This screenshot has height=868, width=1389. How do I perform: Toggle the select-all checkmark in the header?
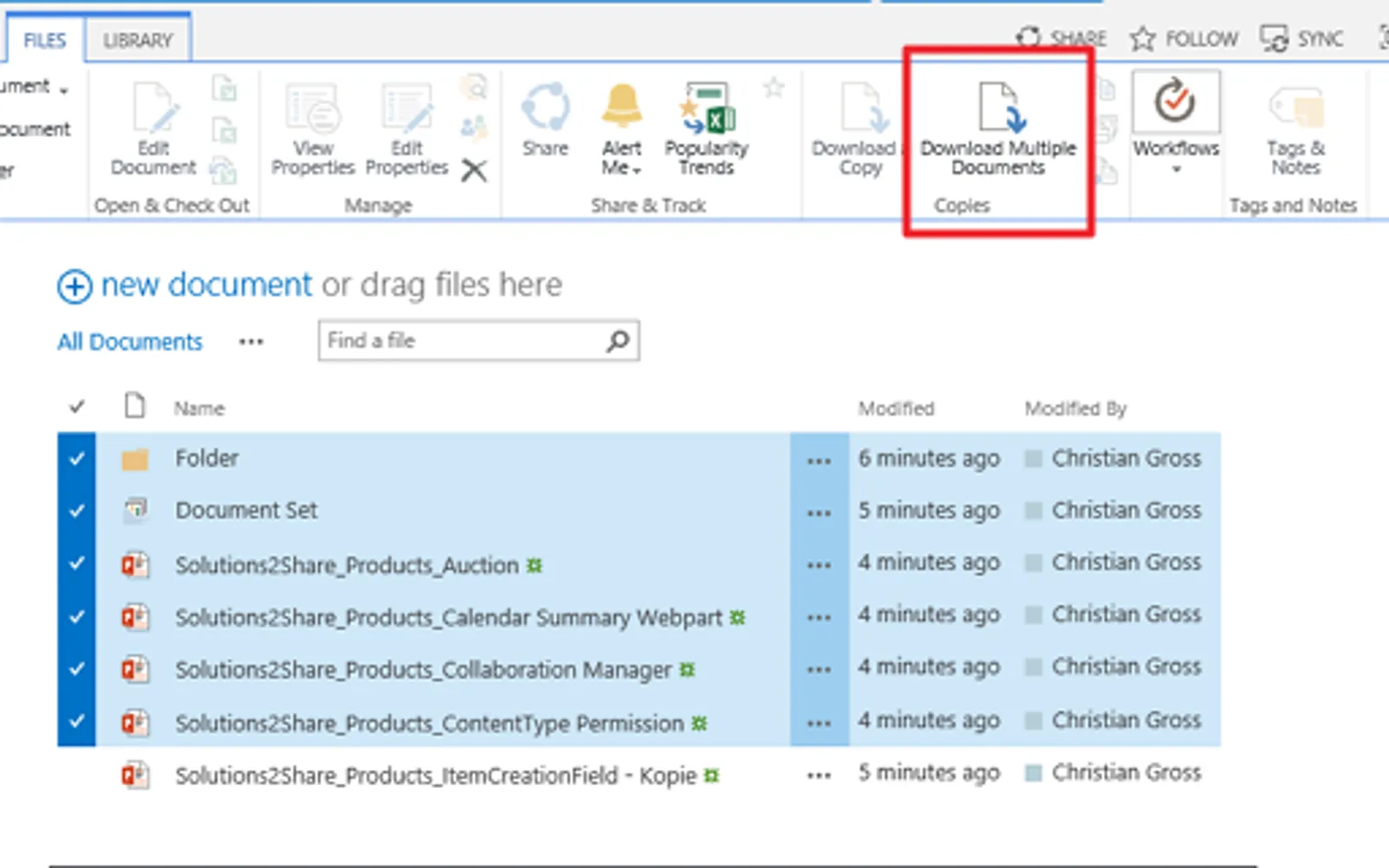click(x=76, y=406)
